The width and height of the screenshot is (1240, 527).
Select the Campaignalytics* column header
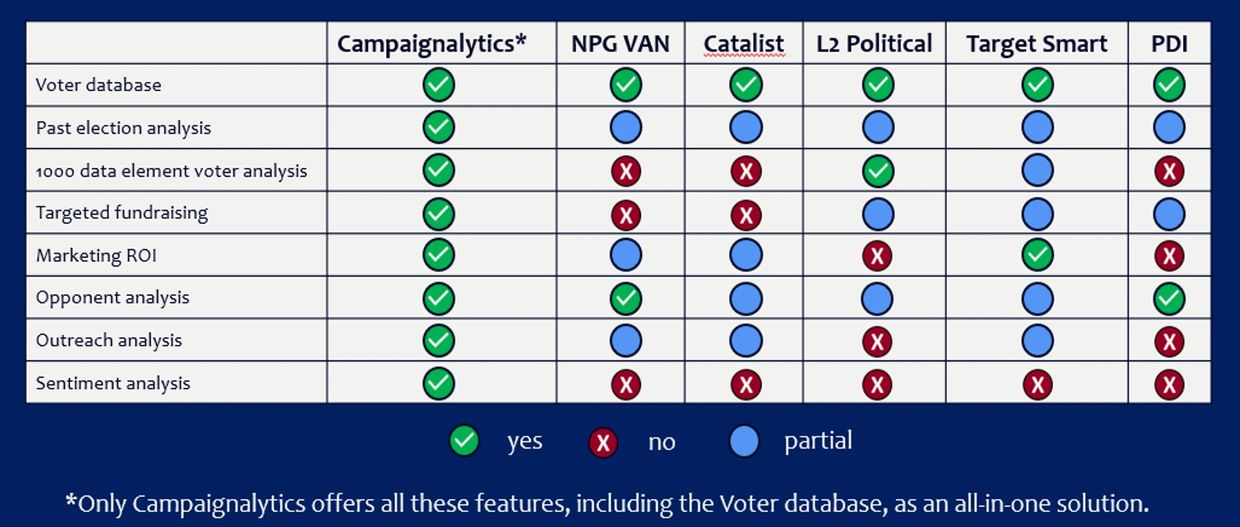431,44
